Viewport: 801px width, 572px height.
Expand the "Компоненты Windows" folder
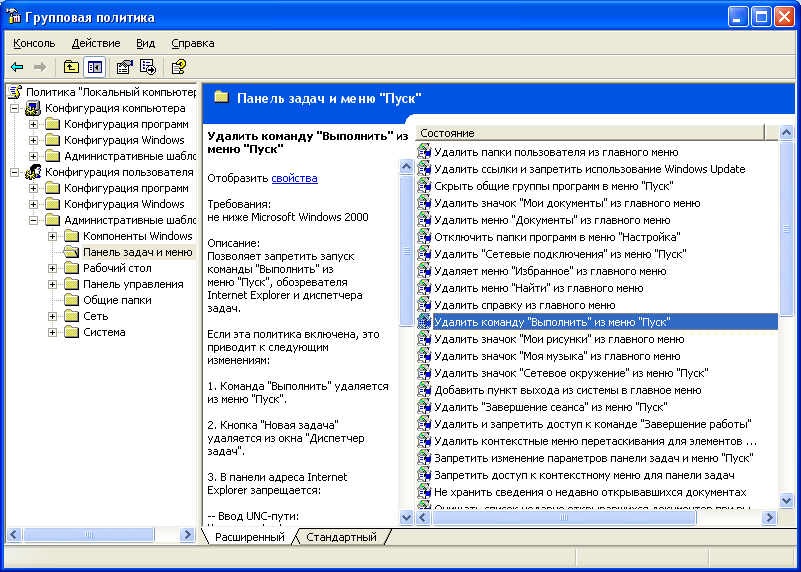click(53, 236)
